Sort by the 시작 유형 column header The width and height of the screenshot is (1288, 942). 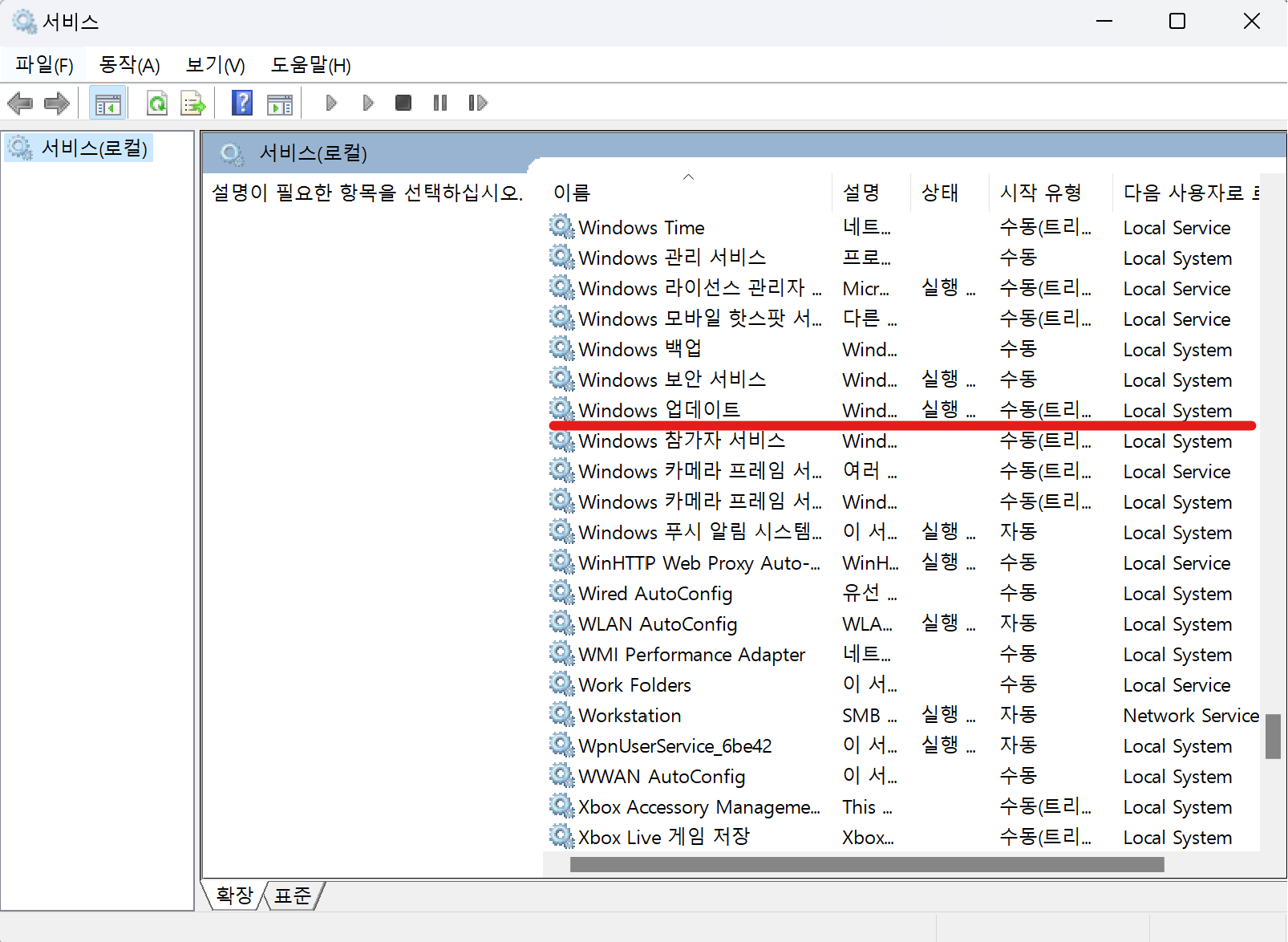[x=1051, y=193]
